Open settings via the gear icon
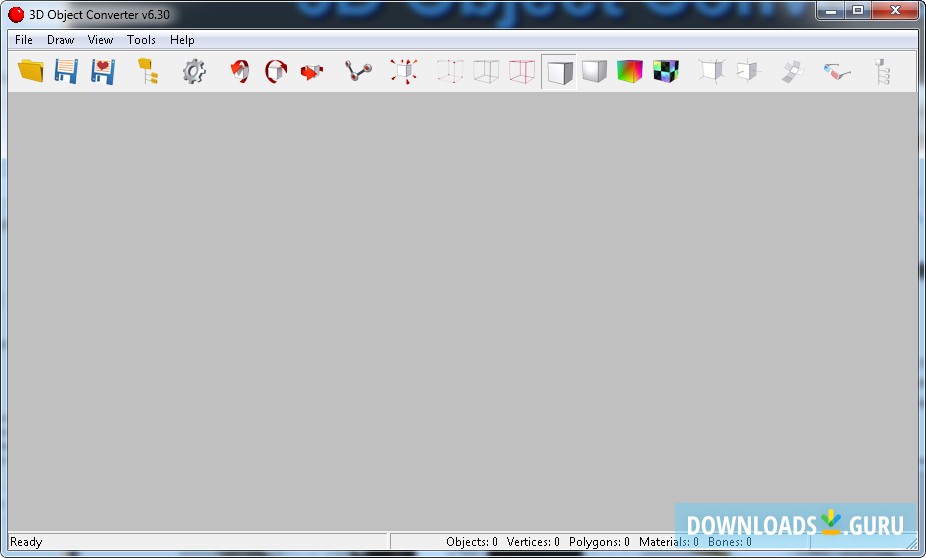The image size is (926, 558). coord(194,71)
